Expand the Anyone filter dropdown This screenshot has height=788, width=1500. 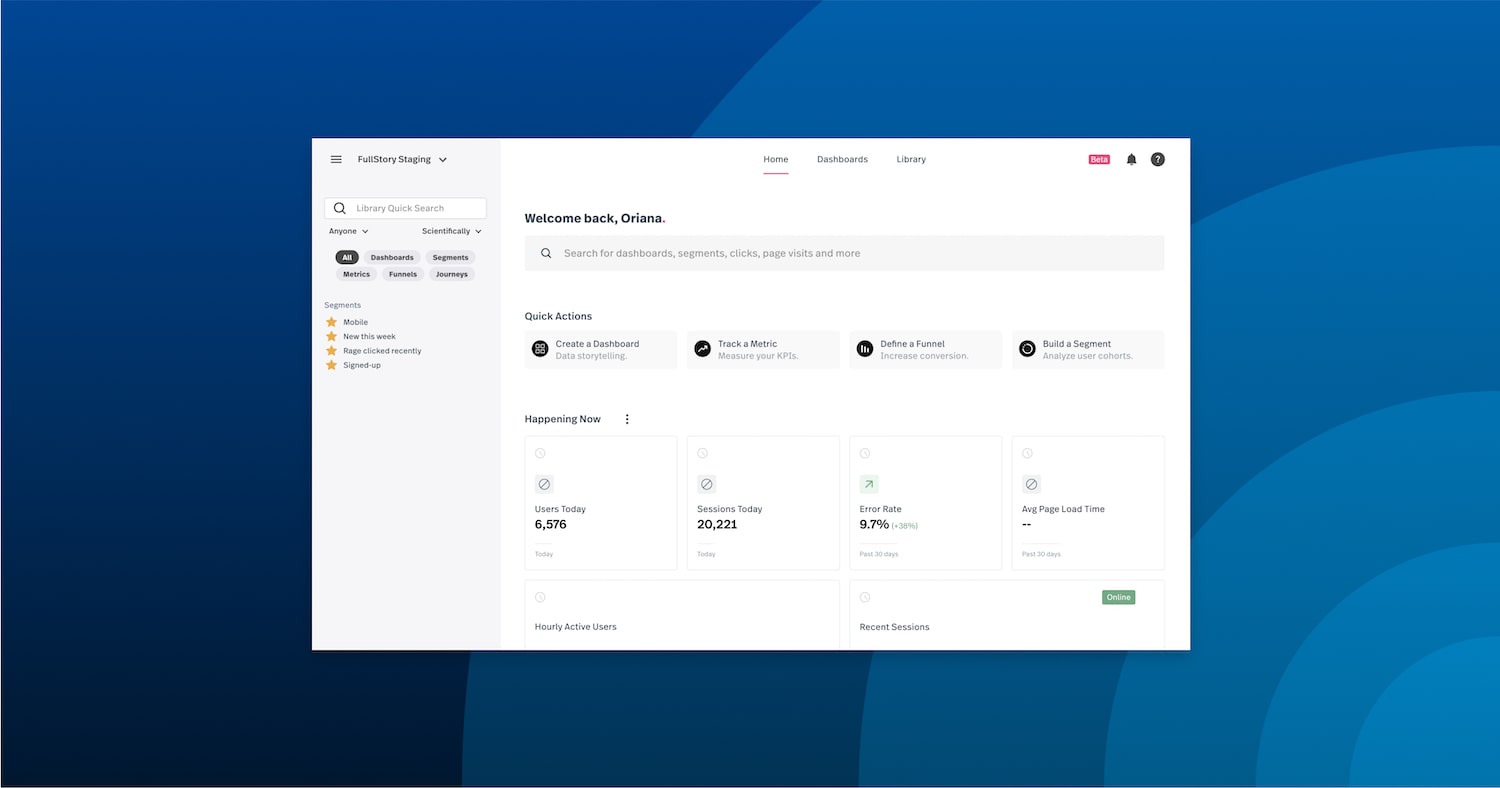click(x=347, y=231)
